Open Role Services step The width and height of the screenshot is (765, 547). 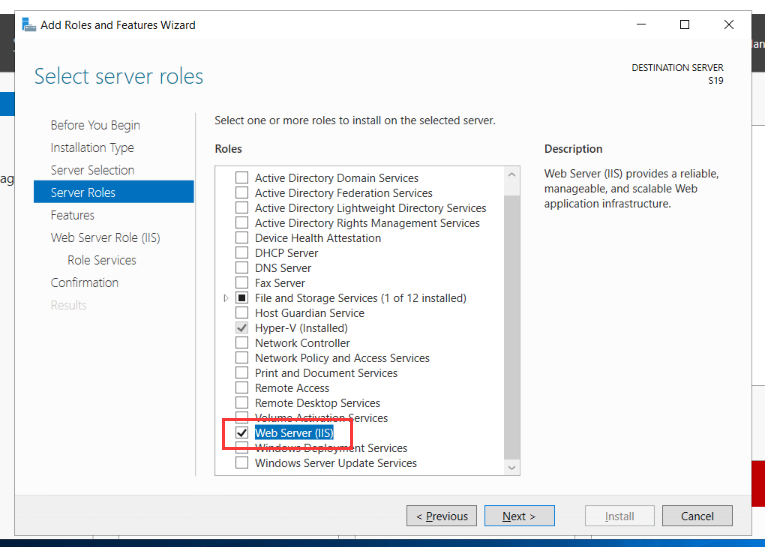click(102, 260)
